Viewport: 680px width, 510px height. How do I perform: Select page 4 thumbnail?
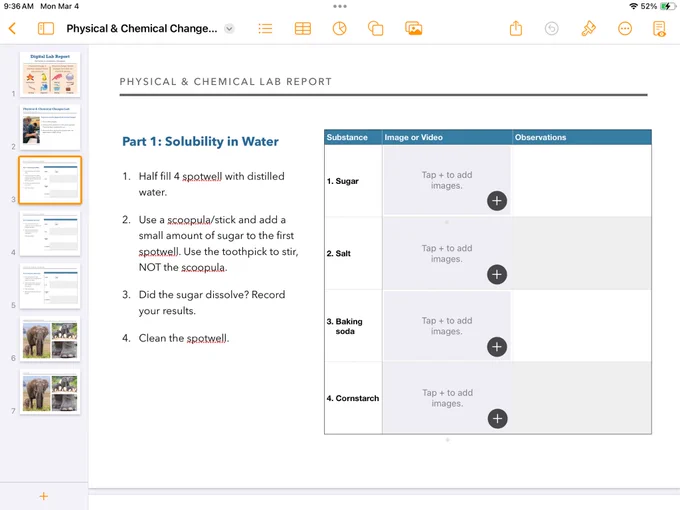tap(50, 233)
